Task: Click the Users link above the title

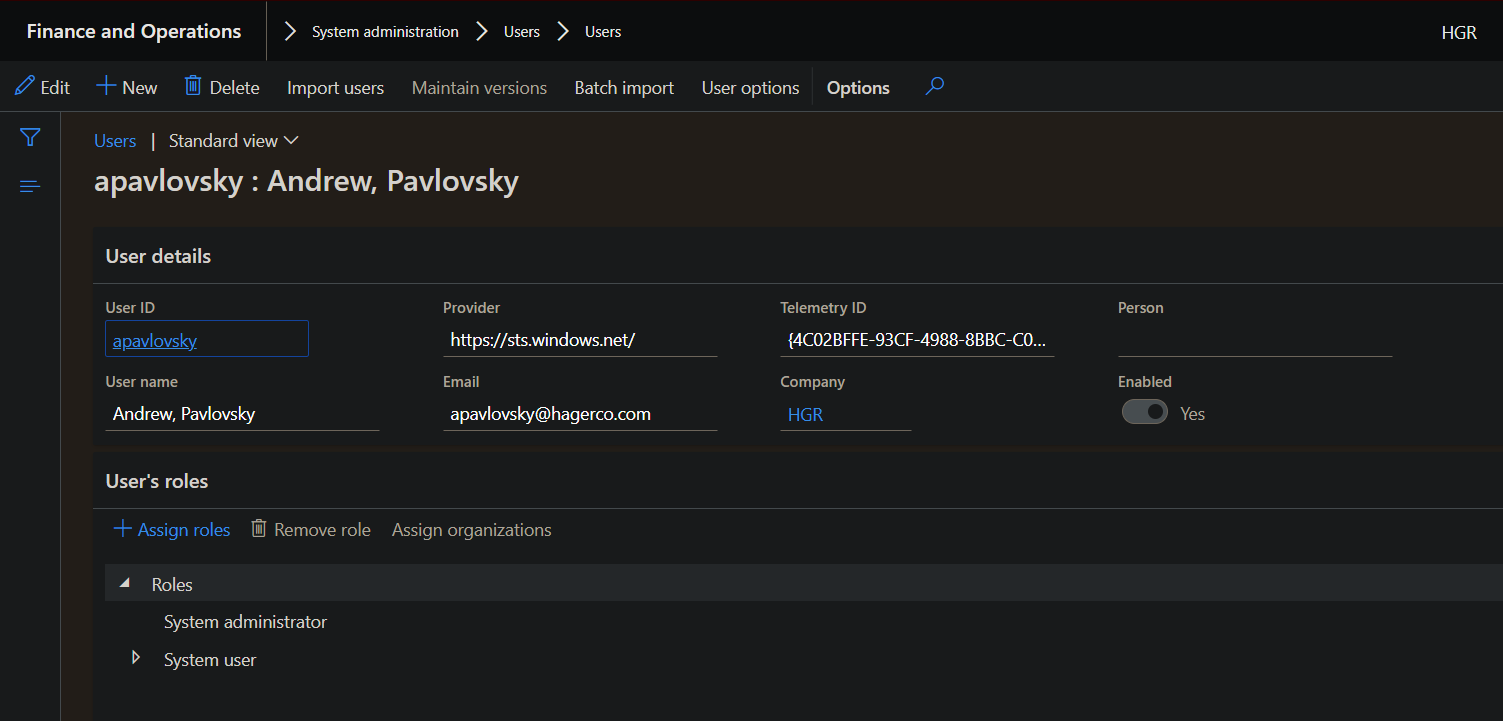Action: coord(115,141)
